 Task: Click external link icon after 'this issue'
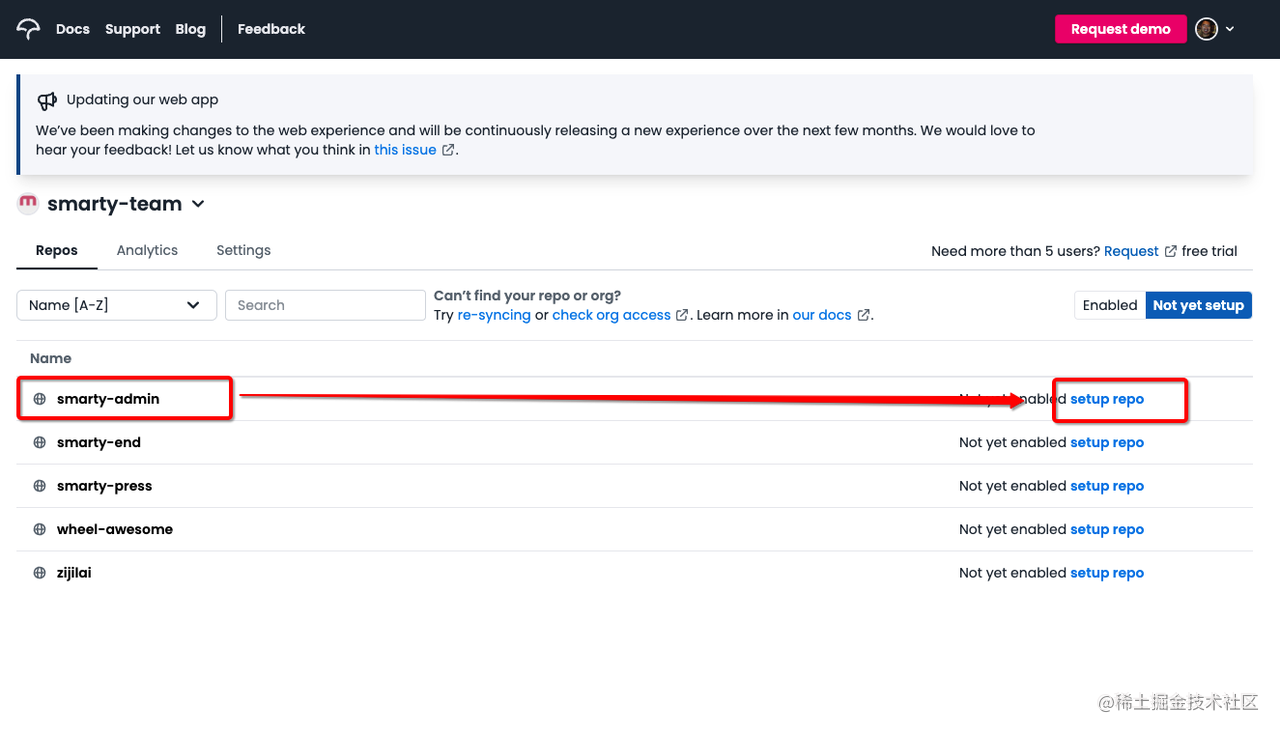click(x=448, y=151)
